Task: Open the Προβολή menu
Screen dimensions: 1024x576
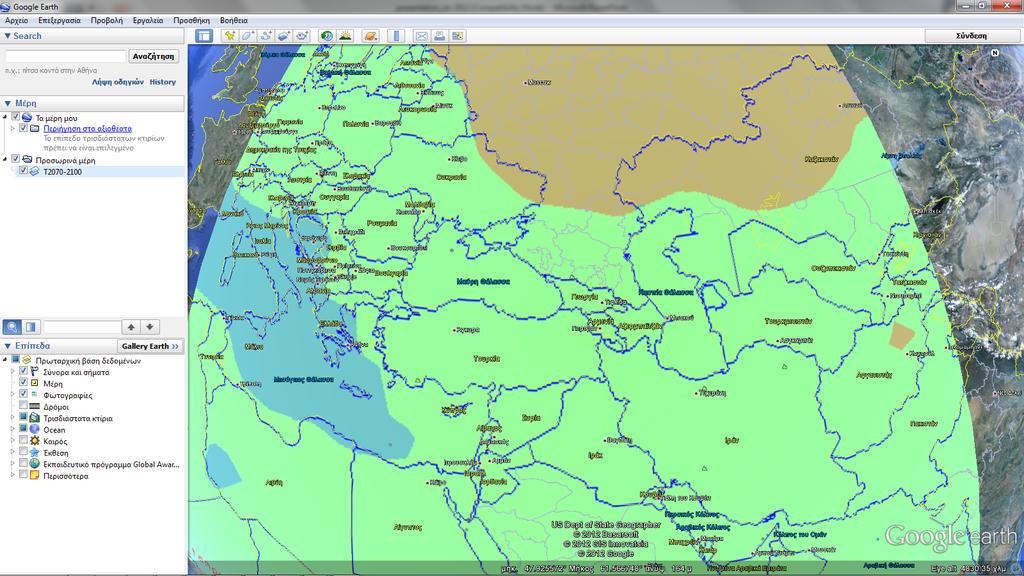Action: 106,20
